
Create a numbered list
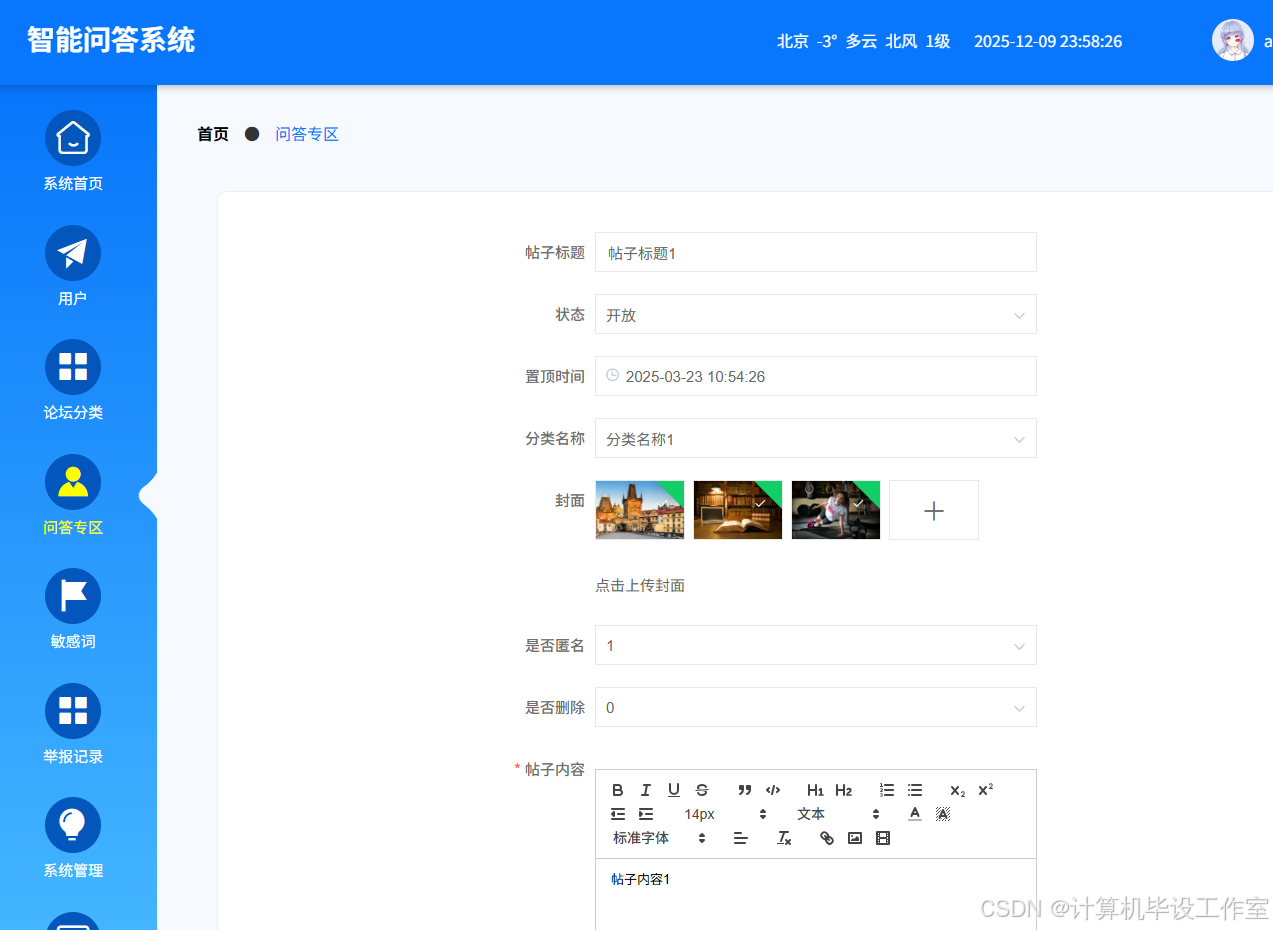pyautogui.click(x=886, y=790)
